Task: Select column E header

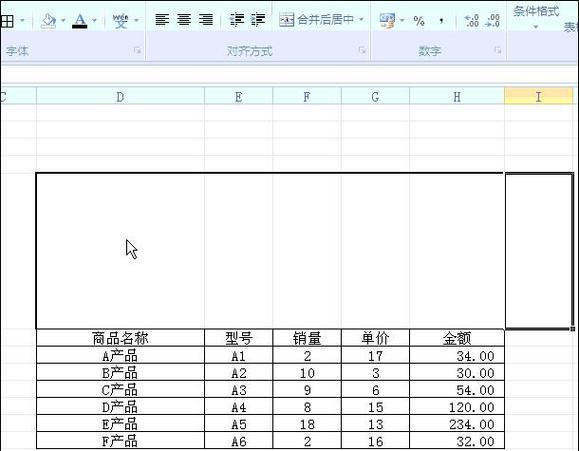Action: coord(239,97)
